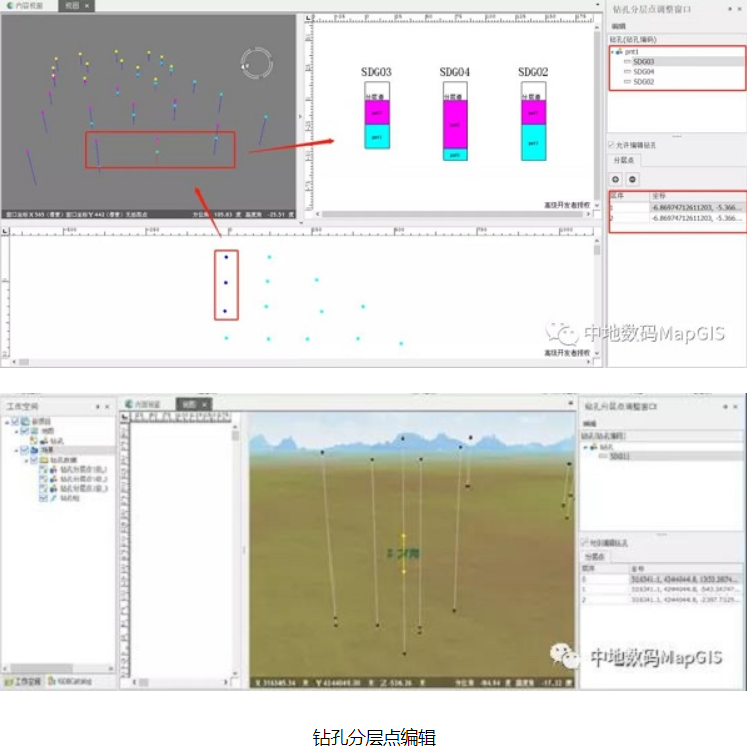Select coordinate row 0 in lower table
This screenshot has height=748, width=747.
tap(661, 579)
